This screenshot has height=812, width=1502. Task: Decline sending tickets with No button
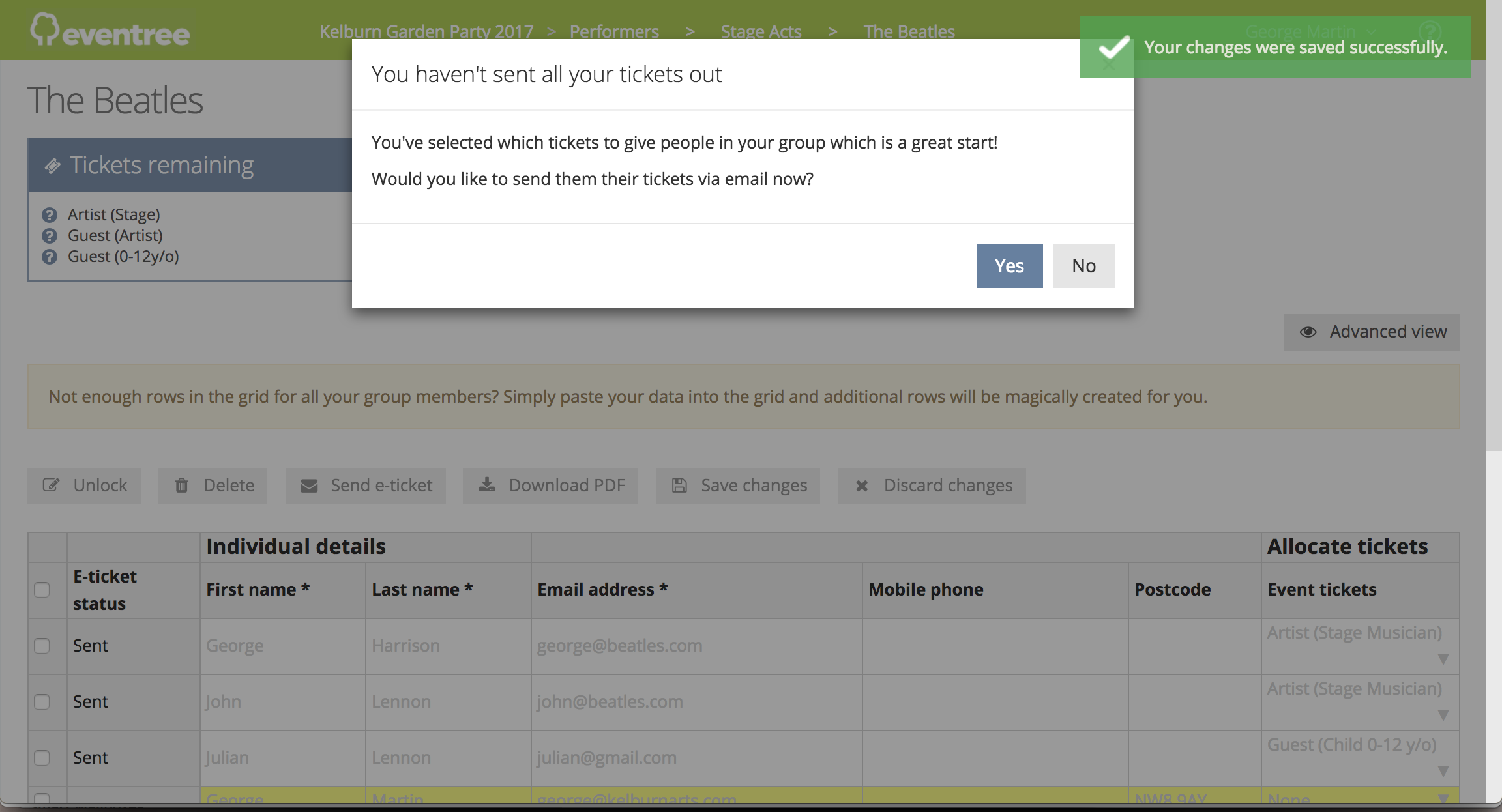1083,266
